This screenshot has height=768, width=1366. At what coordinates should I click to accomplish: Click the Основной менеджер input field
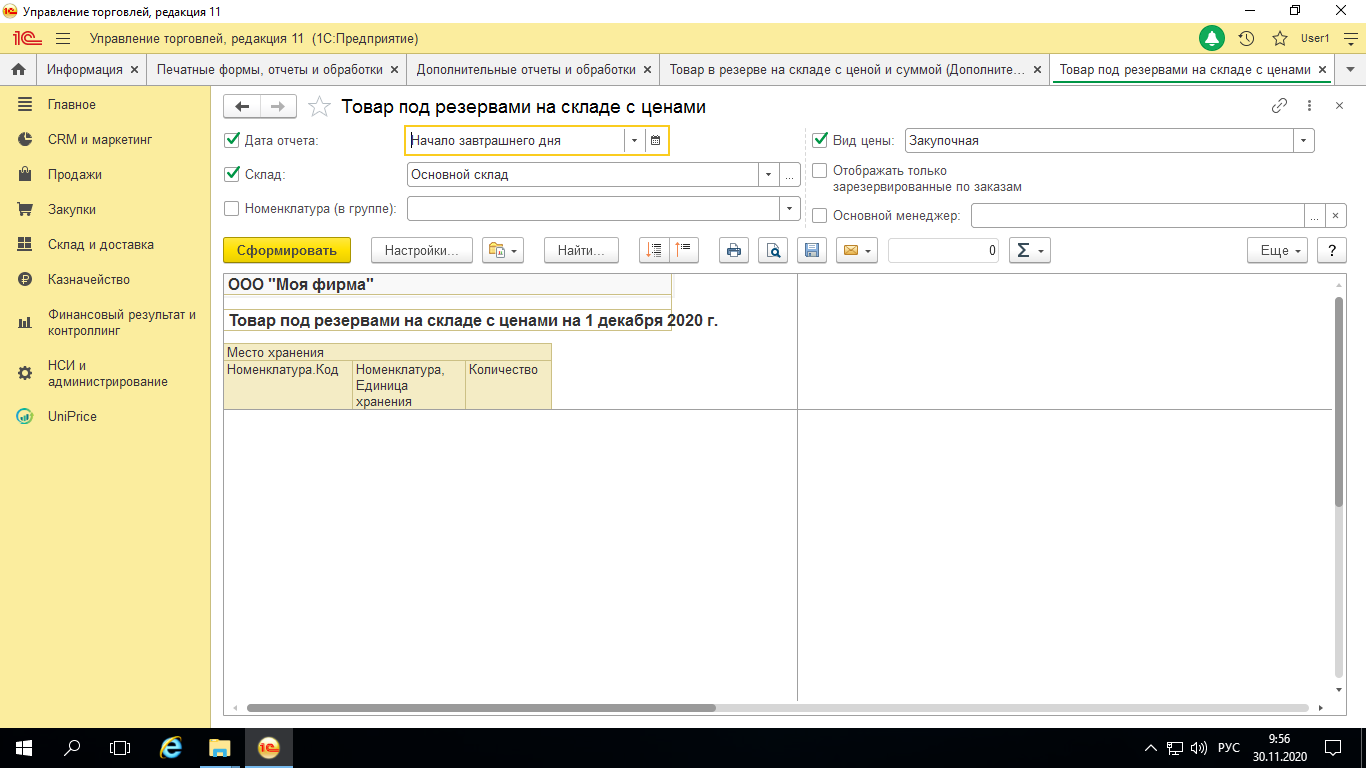(1138, 216)
